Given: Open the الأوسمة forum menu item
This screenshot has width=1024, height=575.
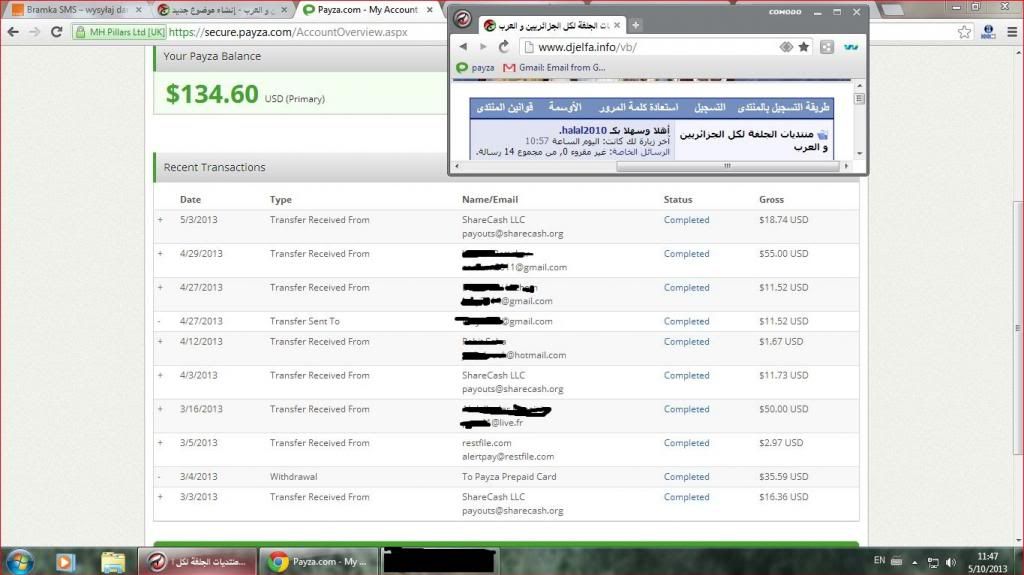Looking at the screenshot, I should pyautogui.click(x=565, y=107).
